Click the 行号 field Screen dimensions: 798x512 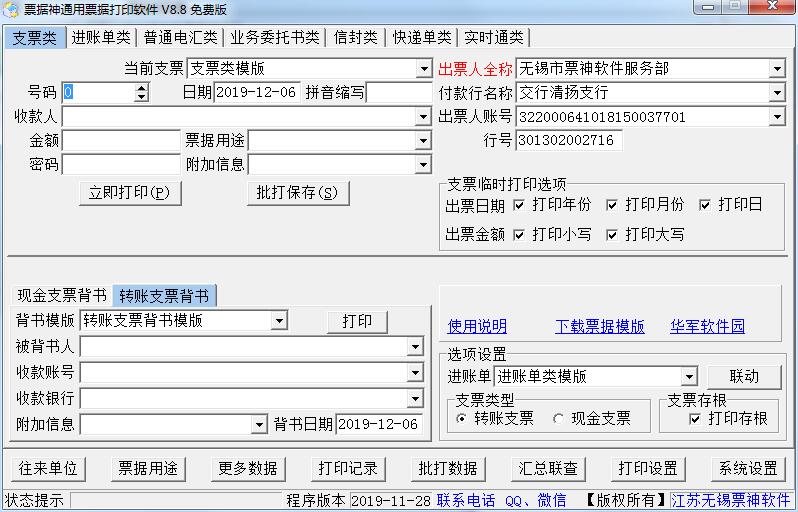569,140
